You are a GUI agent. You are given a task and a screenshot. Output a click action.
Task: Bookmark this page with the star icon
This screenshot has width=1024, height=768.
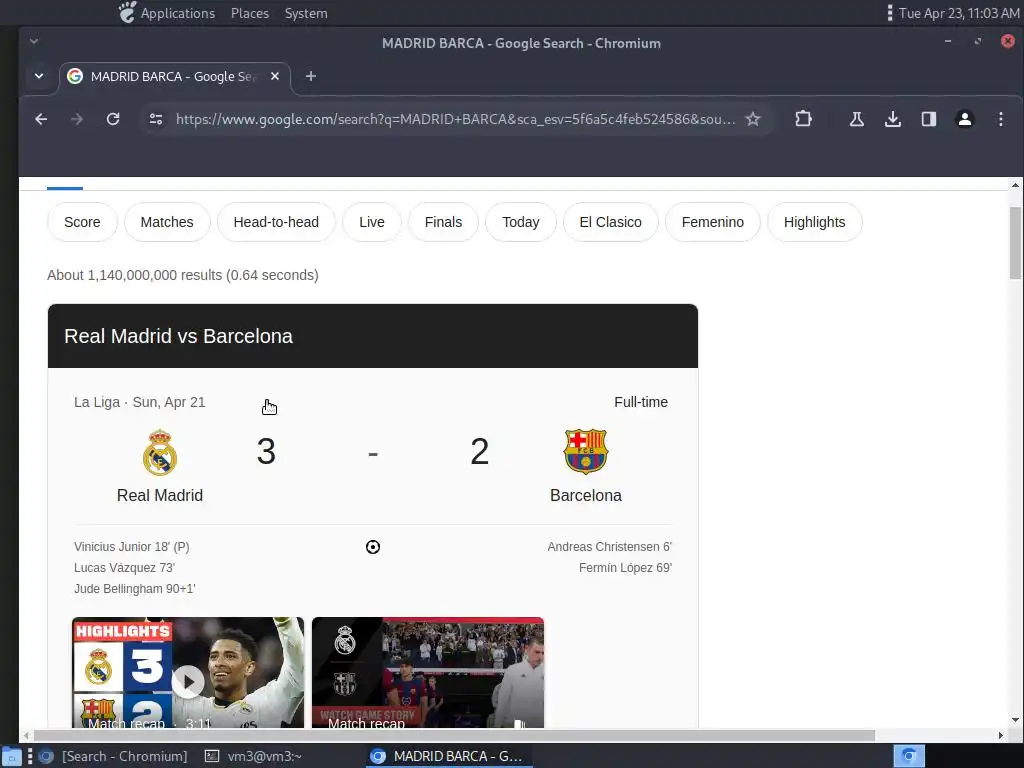[x=753, y=119]
